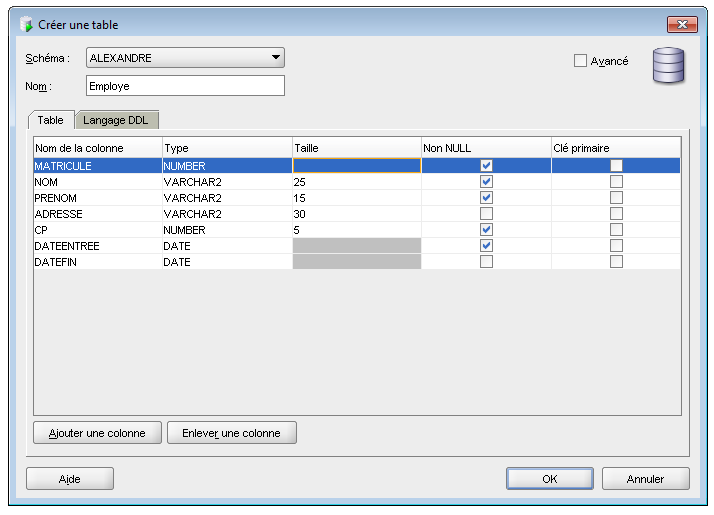Open the Schéma dropdown list

point(276,58)
